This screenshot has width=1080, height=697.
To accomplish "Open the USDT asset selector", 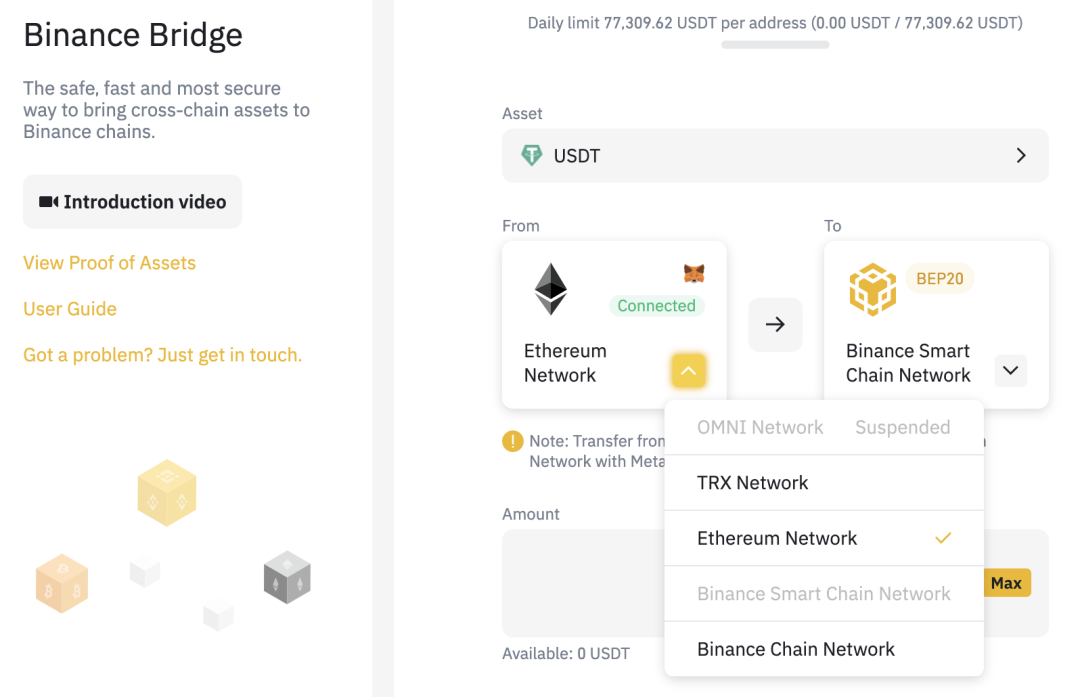I will [775, 155].
